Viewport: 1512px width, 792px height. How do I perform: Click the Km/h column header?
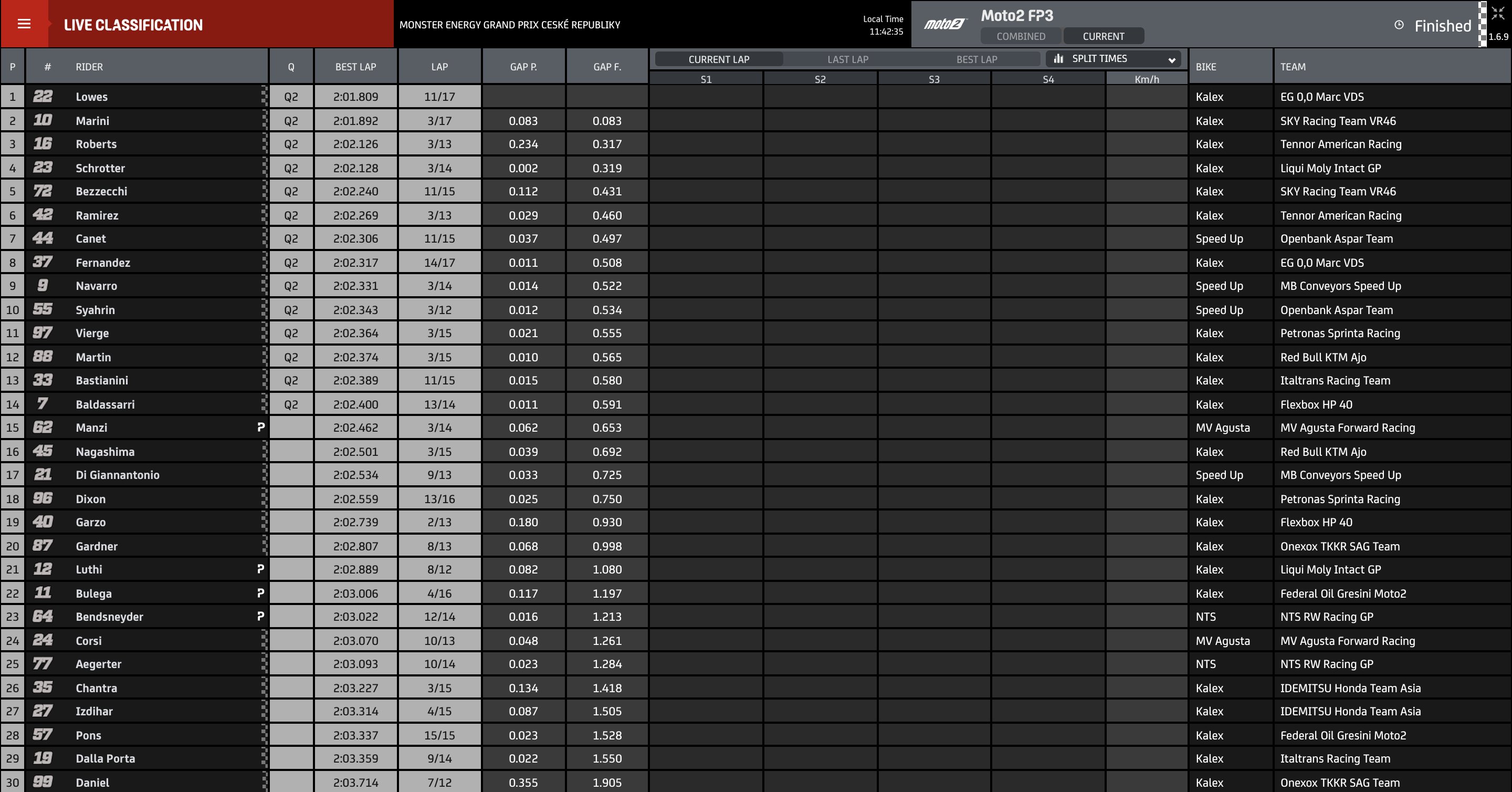[x=1147, y=79]
